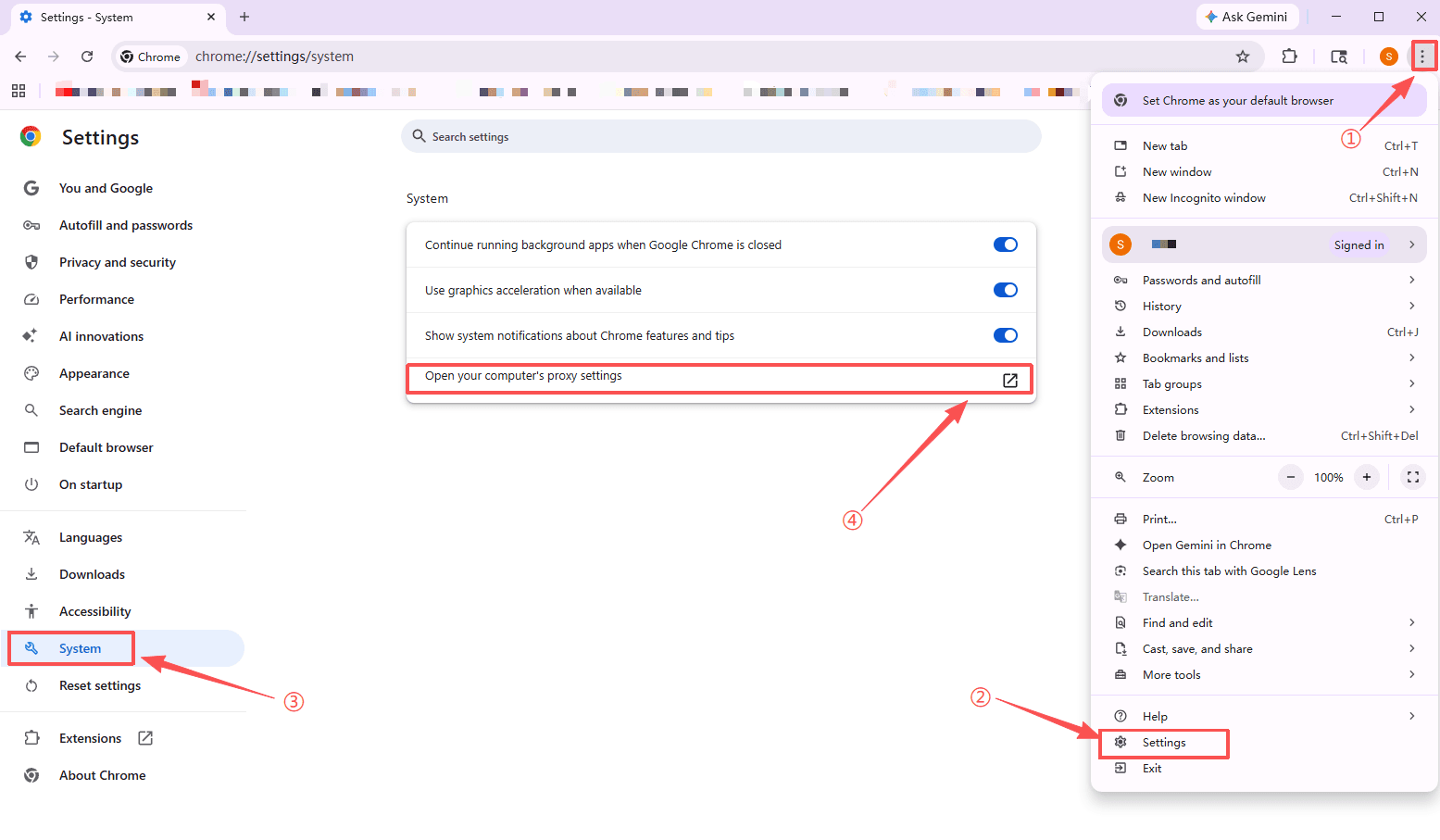The height and width of the screenshot is (840, 1440).
Task: Click the browser back arrow
Action: tap(20, 56)
